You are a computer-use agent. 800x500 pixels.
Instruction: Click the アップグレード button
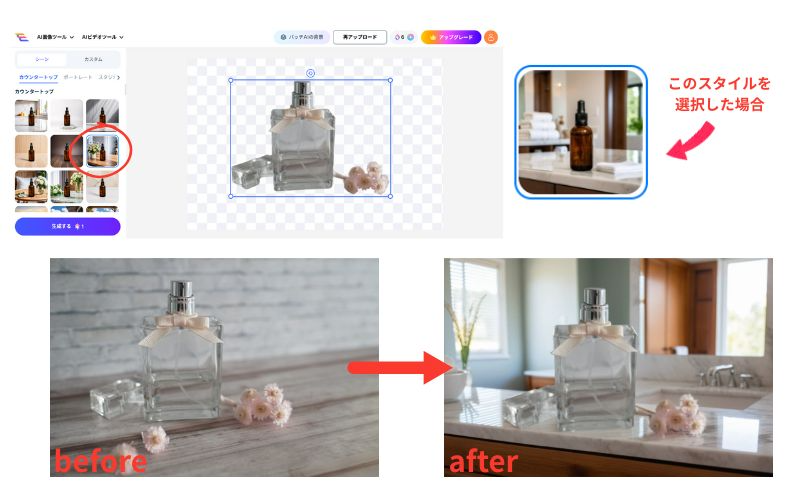tap(451, 37)
